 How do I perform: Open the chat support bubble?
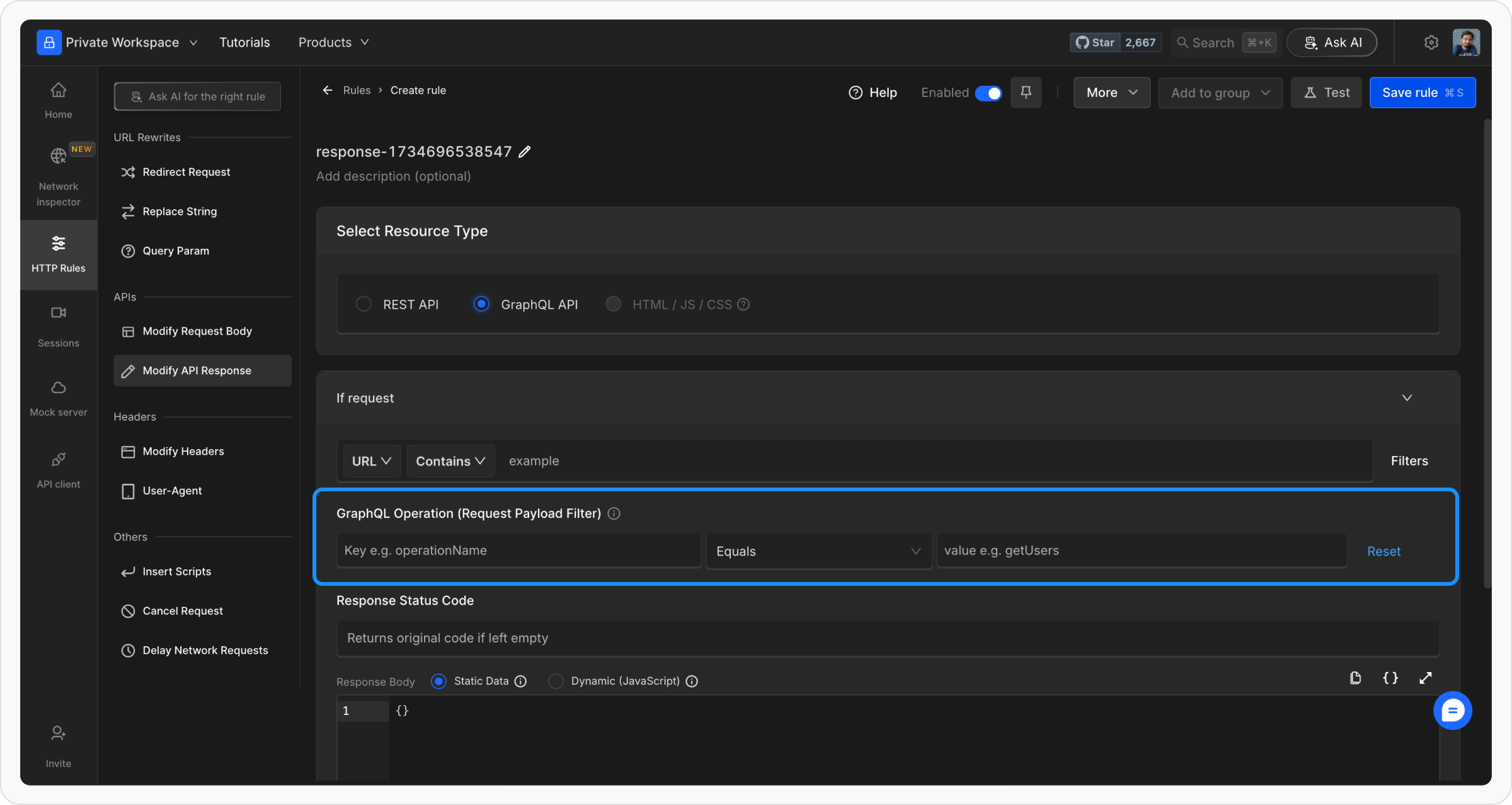point(1452,711)
